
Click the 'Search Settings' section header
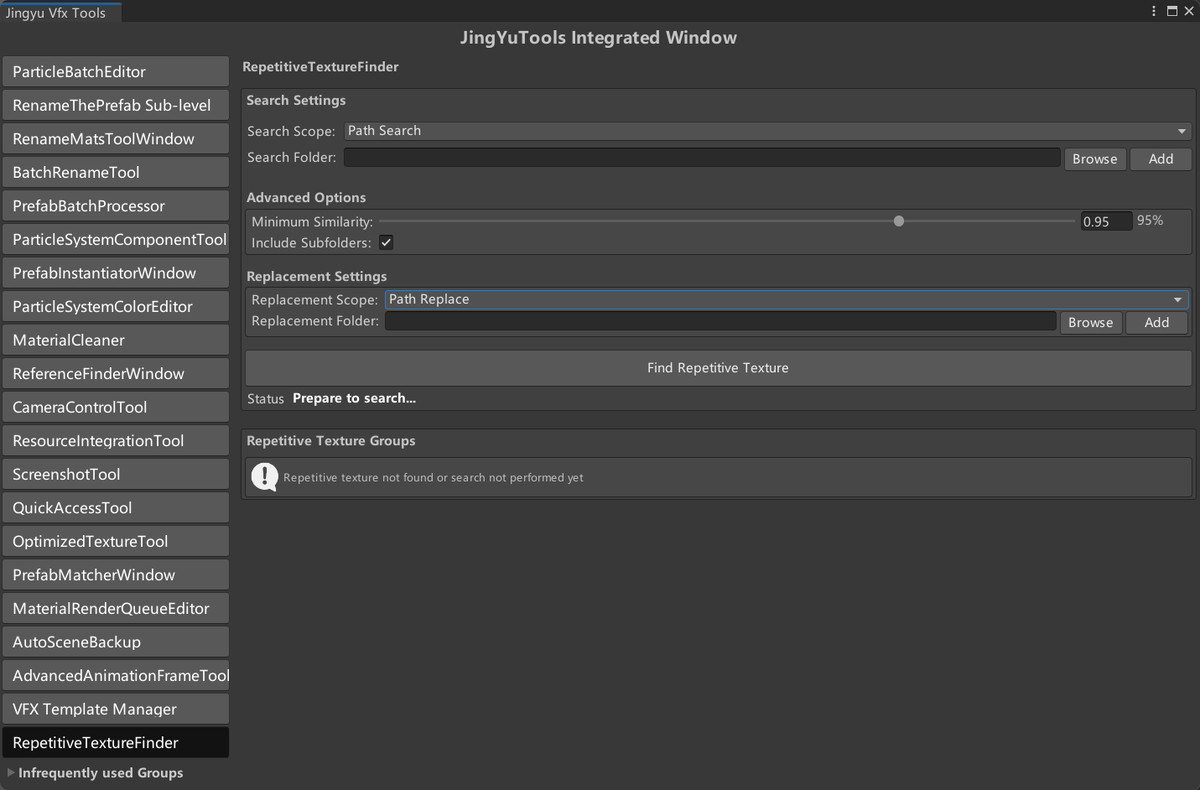(x=296, y=100)
